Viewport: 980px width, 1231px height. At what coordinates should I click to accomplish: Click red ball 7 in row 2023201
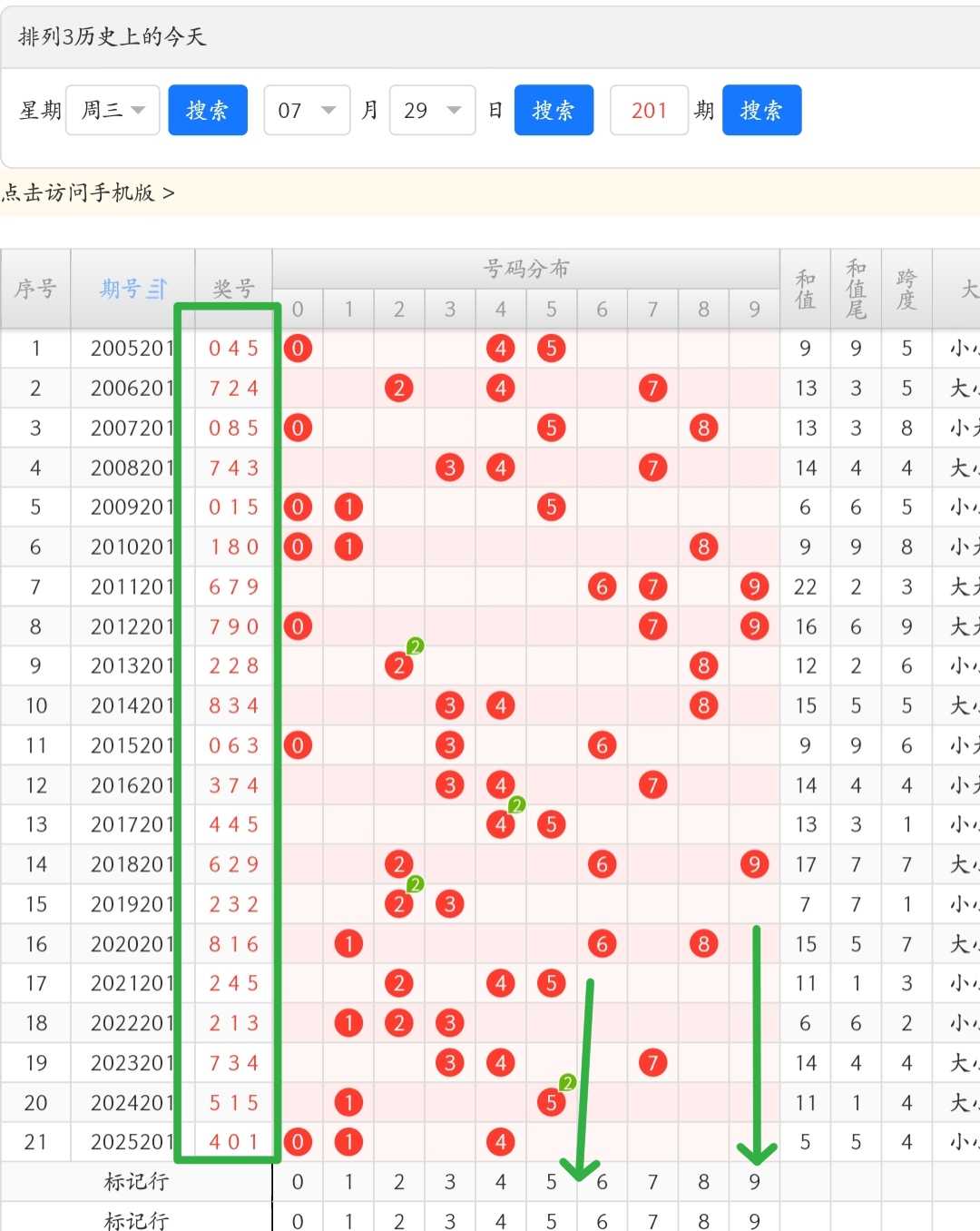[x=652, y=1063]
